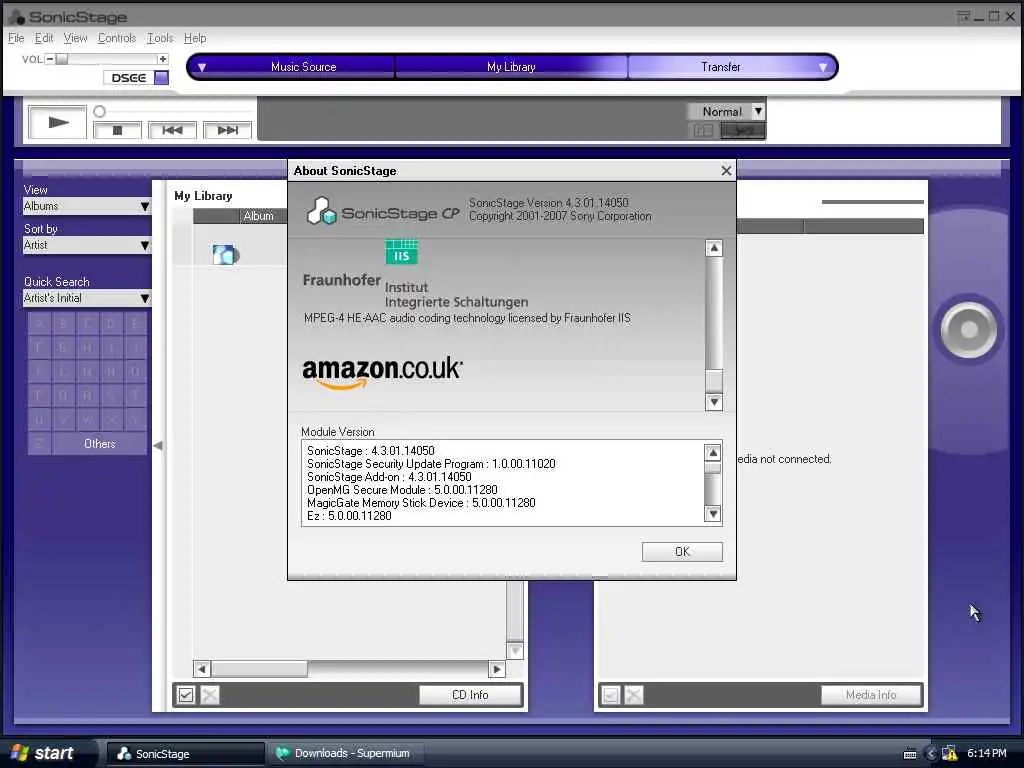
Task: Open the Edit menu
Action: pos(44,38)
